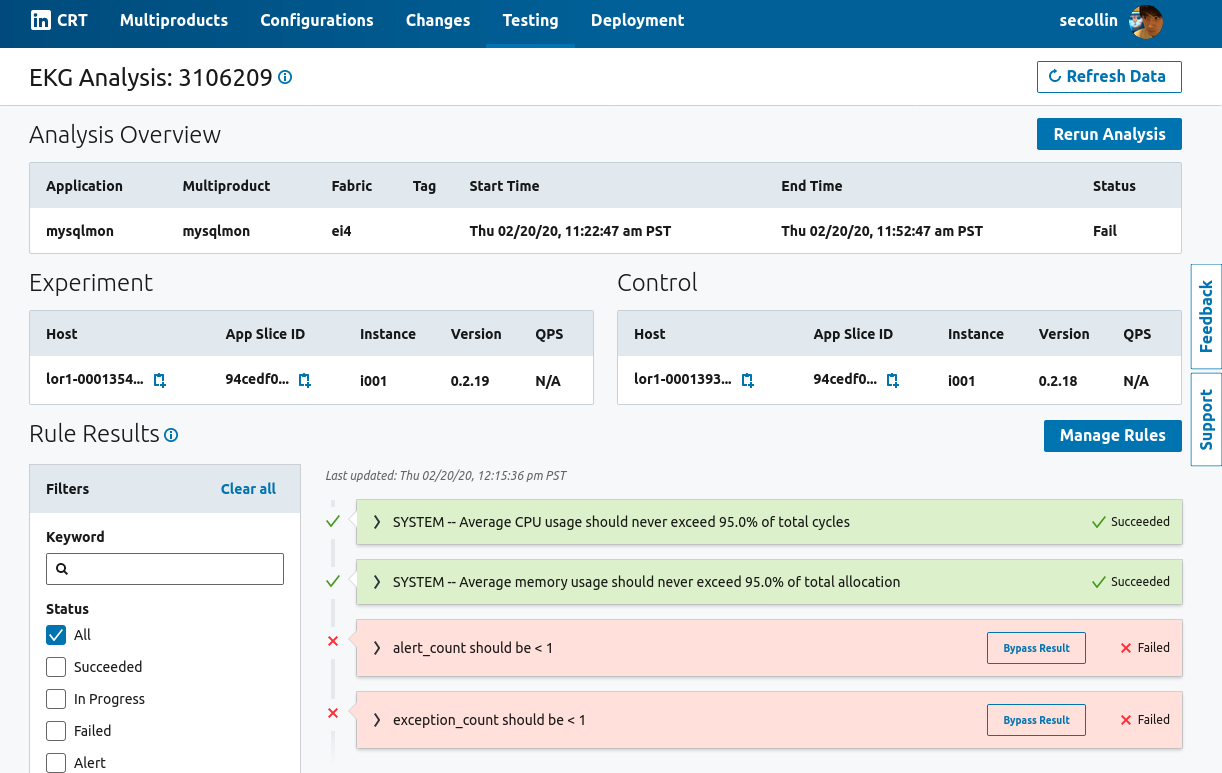The height and width of the screenshot is (773, 1222).
Task: Click the Refresh Data button
Action: pyautogui.click(x=1109, y=77)
